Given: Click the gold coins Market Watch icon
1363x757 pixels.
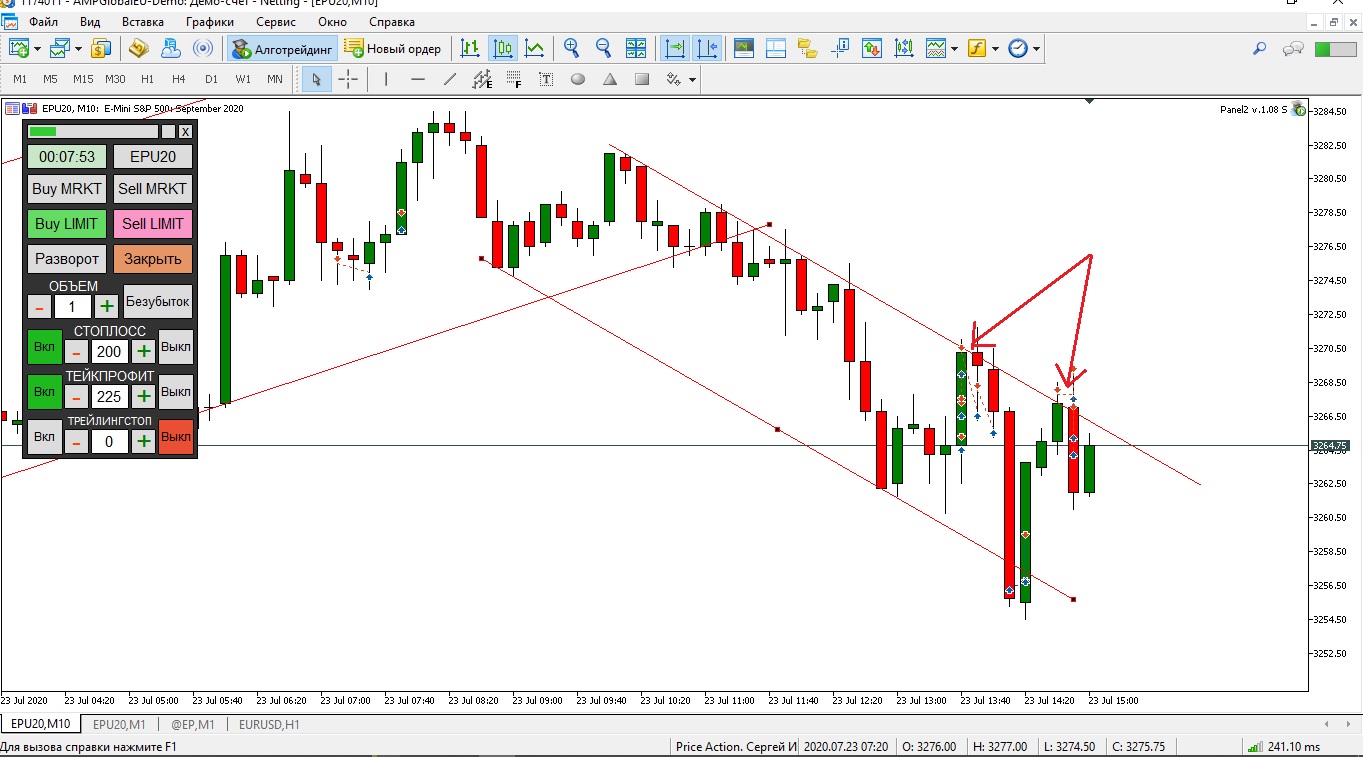Looking at the screenshot, I should pos(101,48).
